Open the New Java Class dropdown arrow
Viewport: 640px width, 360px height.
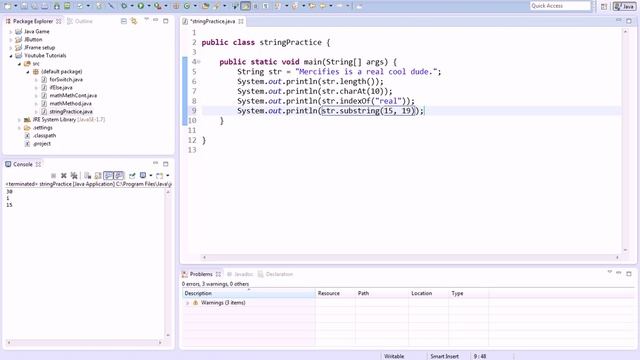click(x=195, y=6)
